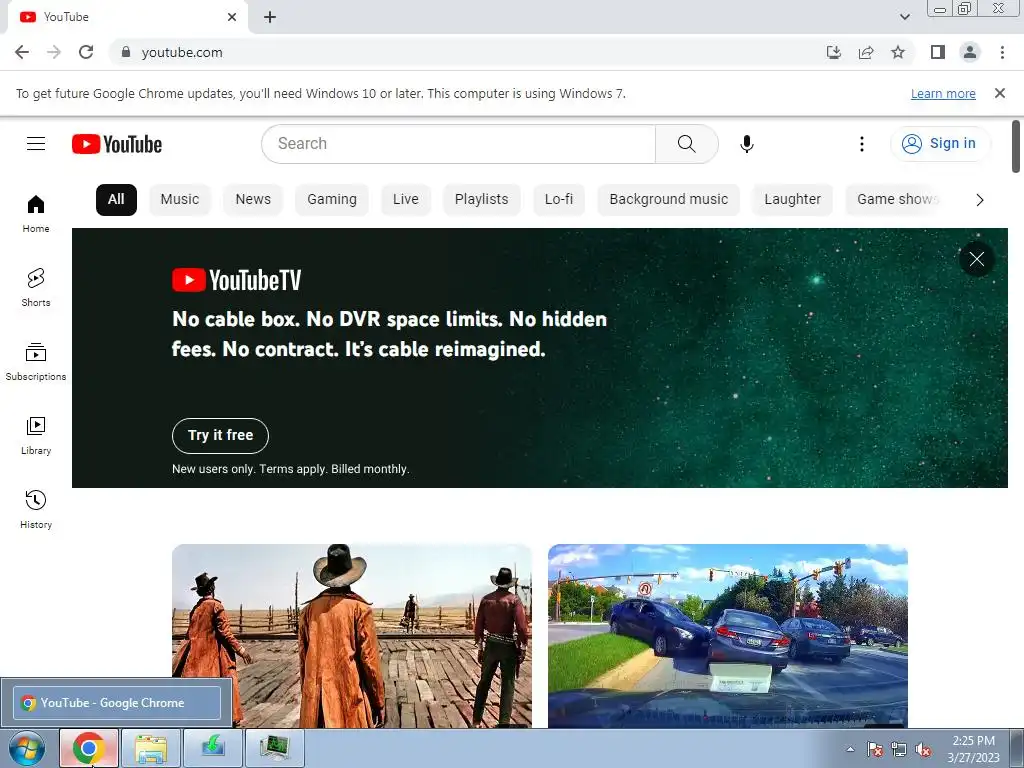
Task: Open the western cowboys video thumbnail
Action: click(352, 635)
